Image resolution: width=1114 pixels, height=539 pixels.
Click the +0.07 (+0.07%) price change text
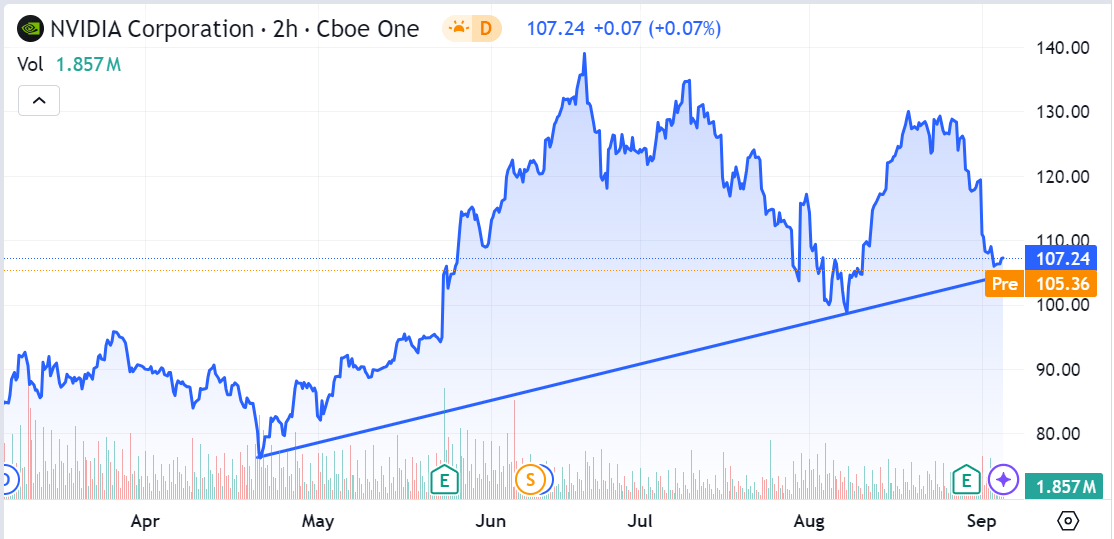(656, 29)
